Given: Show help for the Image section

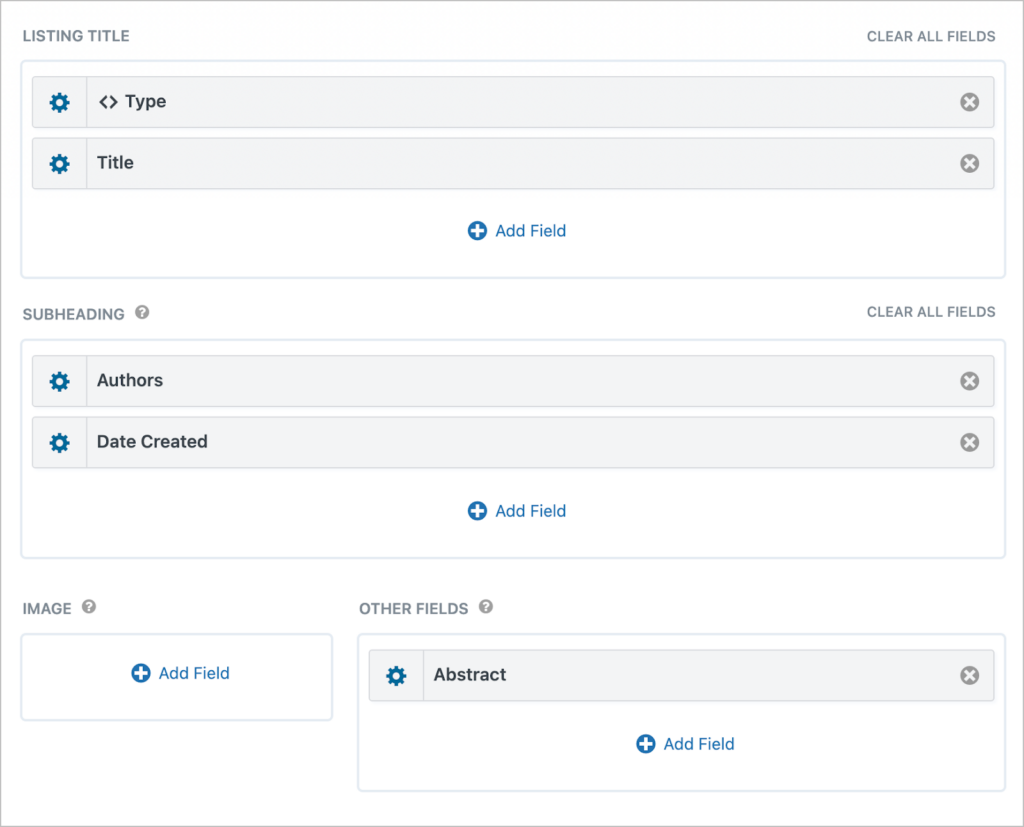Looking at the screenshot, I should 89,607.
